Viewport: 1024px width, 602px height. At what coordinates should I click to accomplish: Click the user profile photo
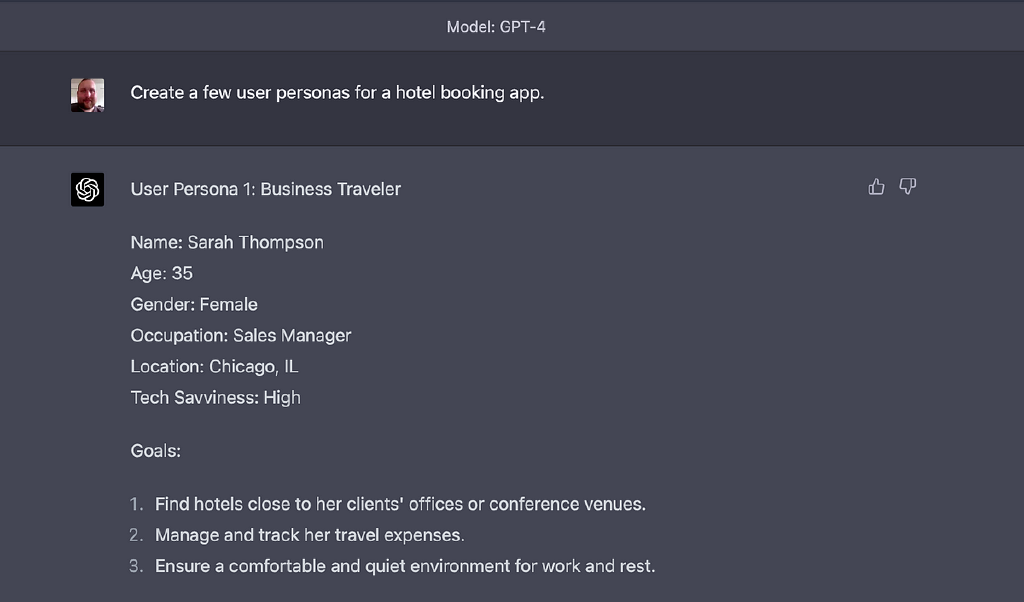click(88, 95)
